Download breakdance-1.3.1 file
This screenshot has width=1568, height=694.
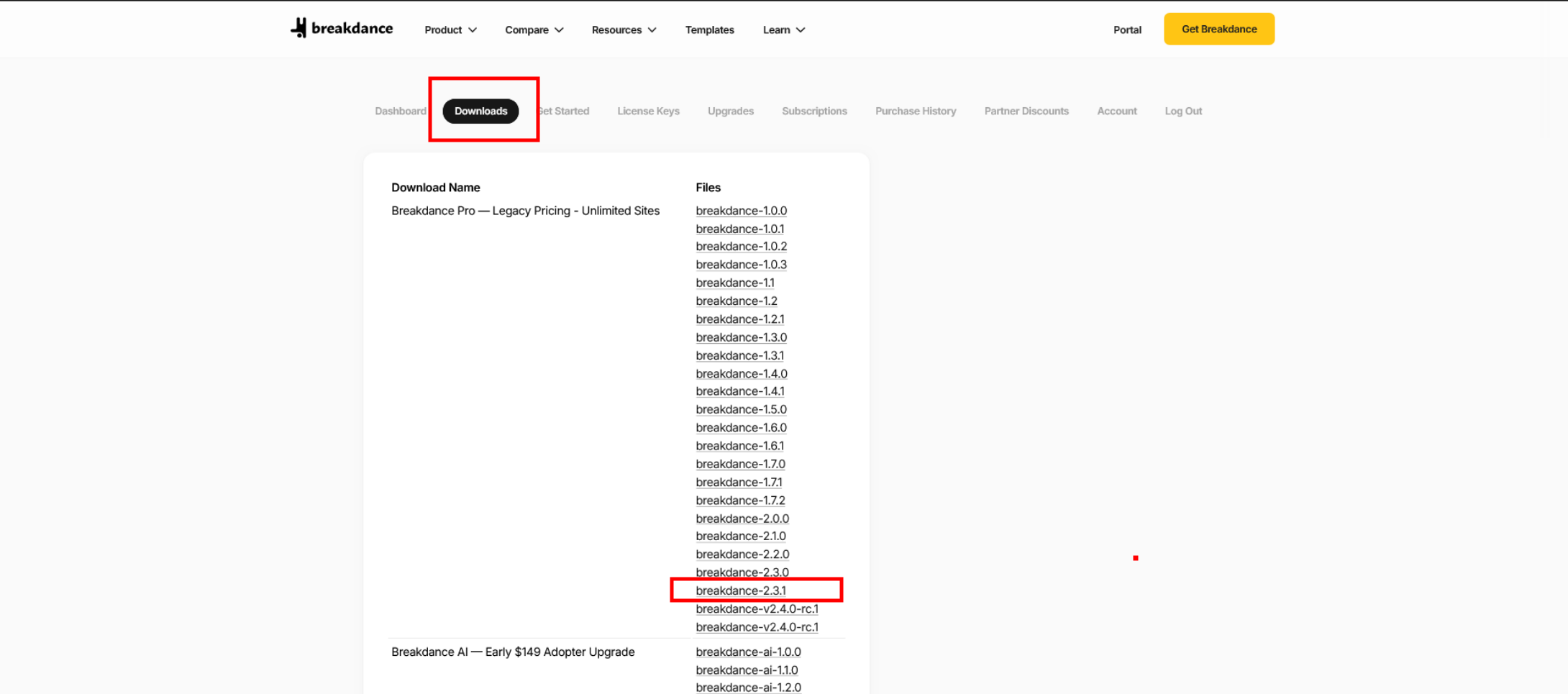pos(739,355)
